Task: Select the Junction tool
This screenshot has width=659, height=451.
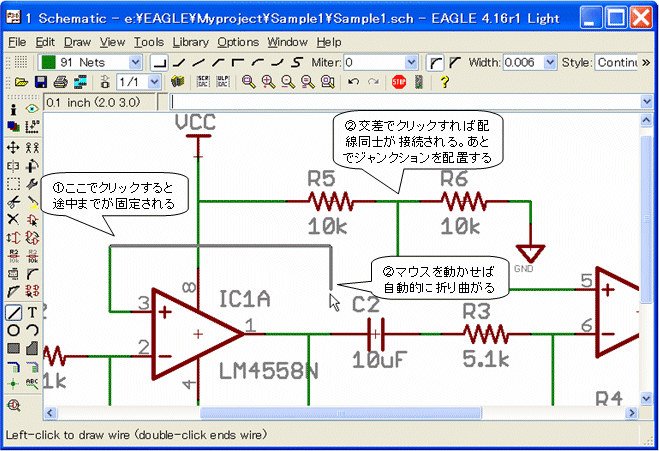Action: [13, 383]
